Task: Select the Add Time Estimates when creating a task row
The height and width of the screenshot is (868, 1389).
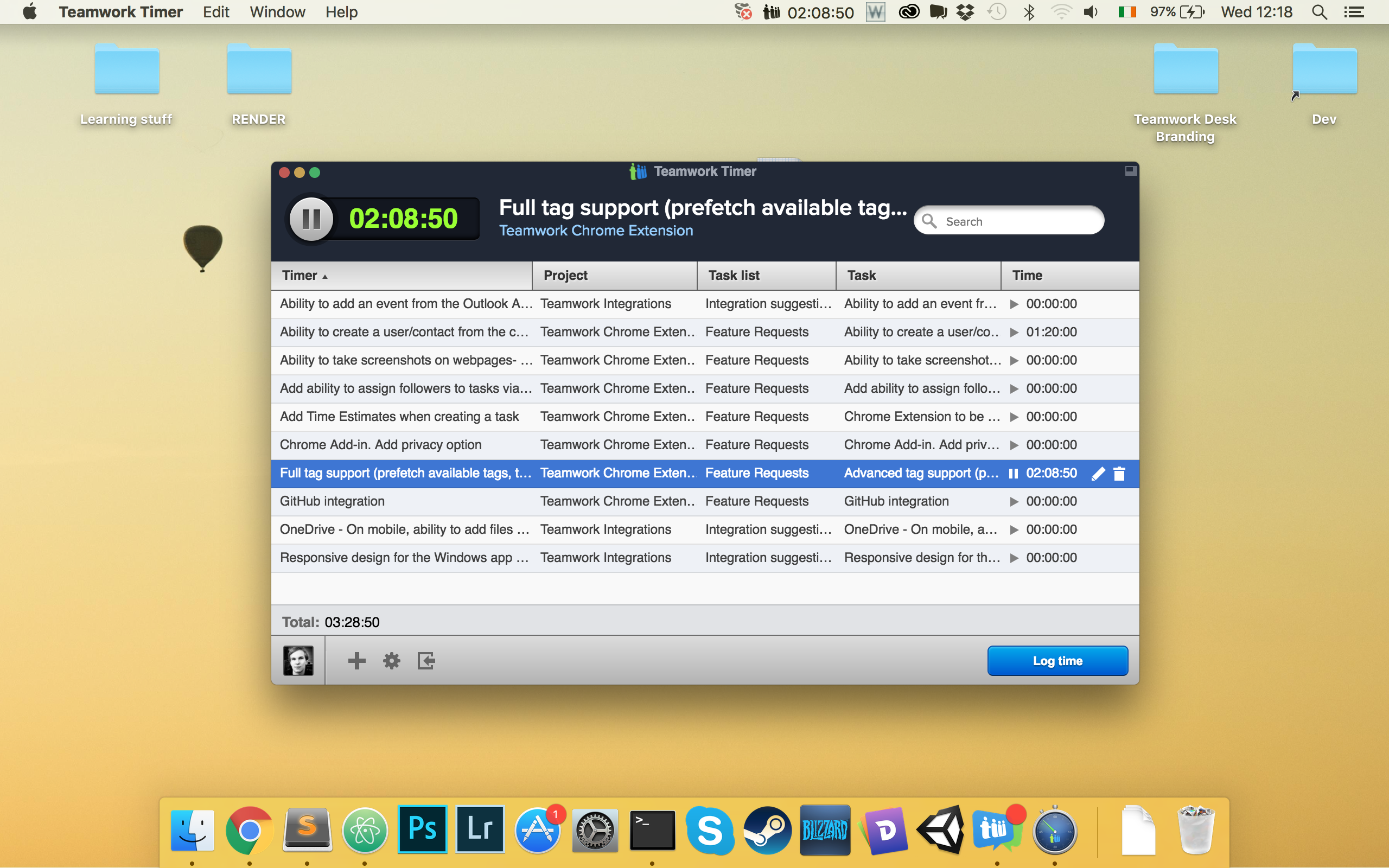Action: pos(705,417)
